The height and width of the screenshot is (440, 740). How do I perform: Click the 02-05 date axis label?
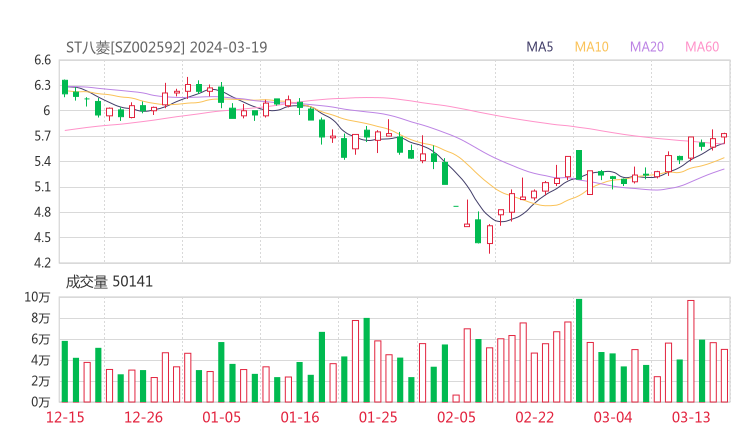coord(456,417)
